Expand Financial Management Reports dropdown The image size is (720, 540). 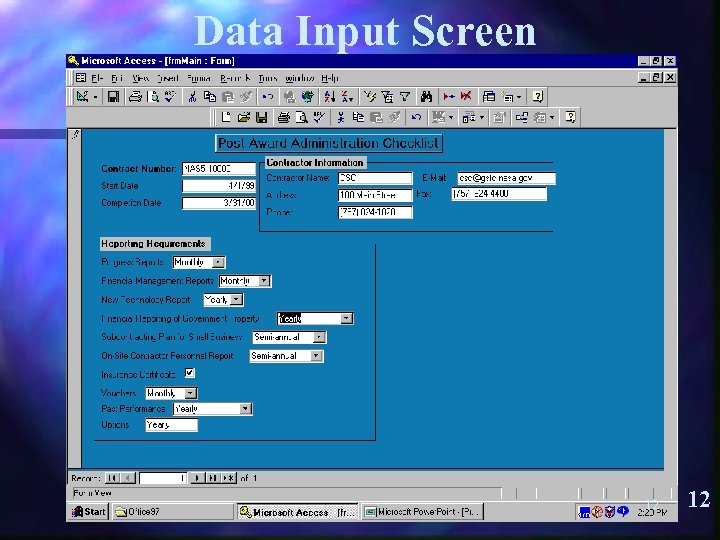(264, 281)
